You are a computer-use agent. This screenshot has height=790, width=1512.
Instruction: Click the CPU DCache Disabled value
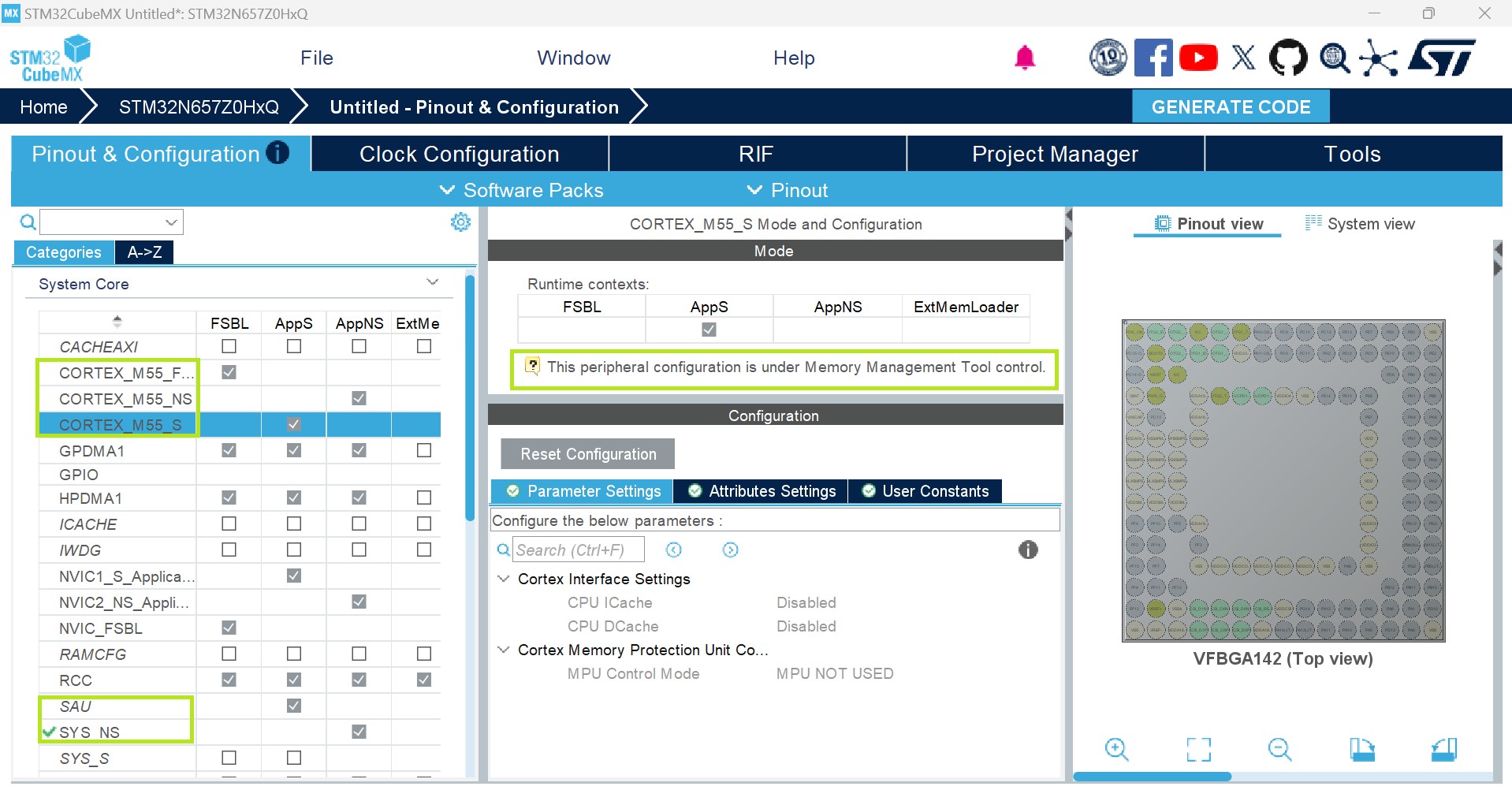(806, 626)
